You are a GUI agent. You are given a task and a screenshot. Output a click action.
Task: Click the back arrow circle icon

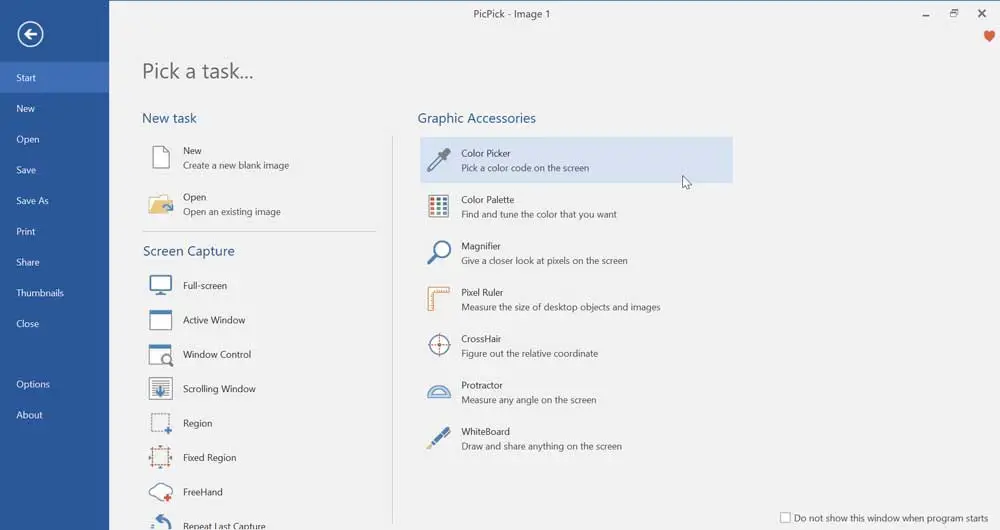click(31, 34)
